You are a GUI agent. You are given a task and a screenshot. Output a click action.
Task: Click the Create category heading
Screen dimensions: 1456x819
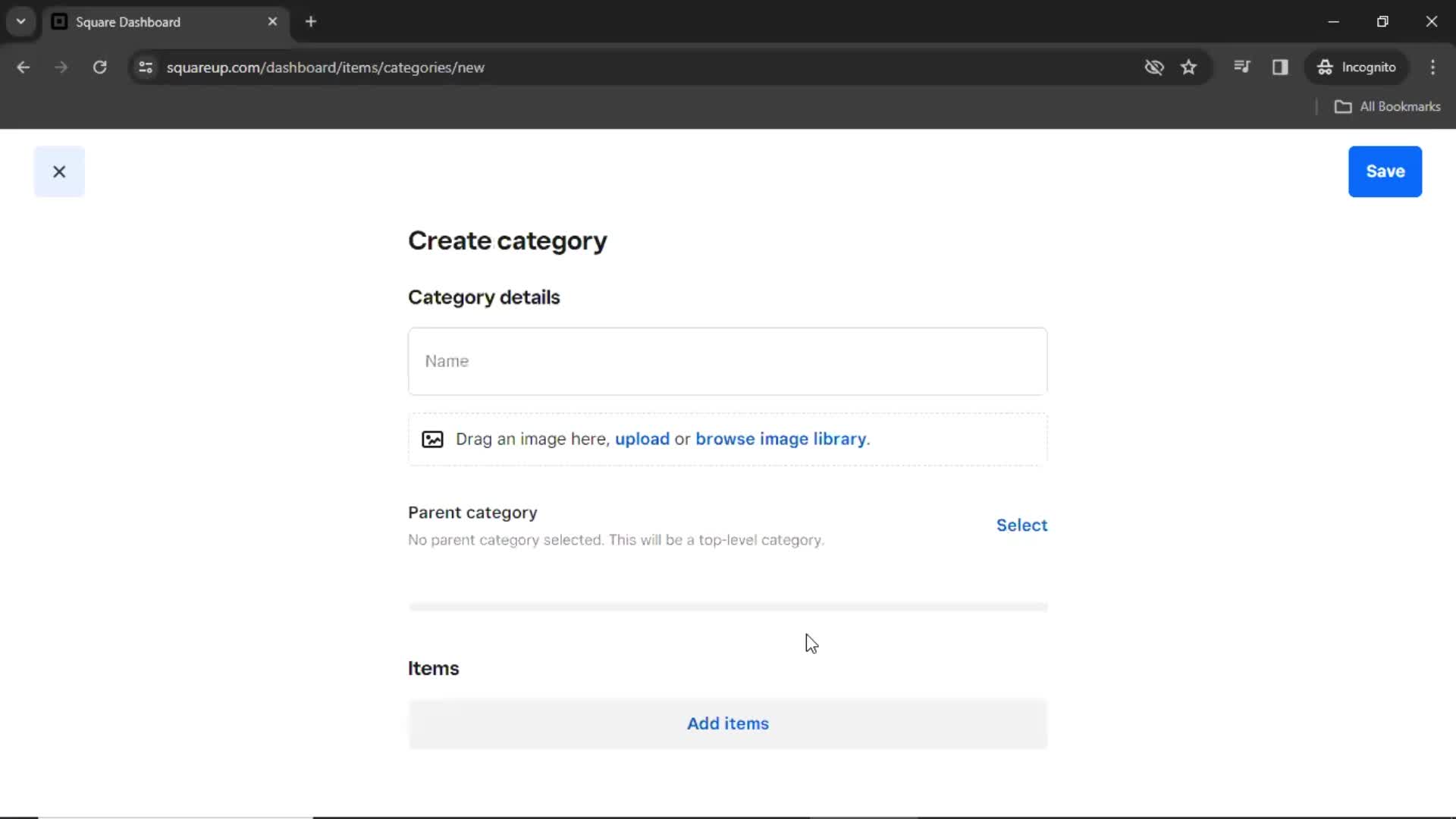pos(507,241)
